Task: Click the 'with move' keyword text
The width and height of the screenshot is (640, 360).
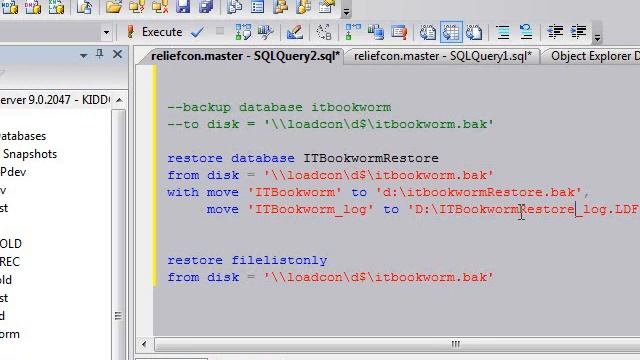Action: 203,192
